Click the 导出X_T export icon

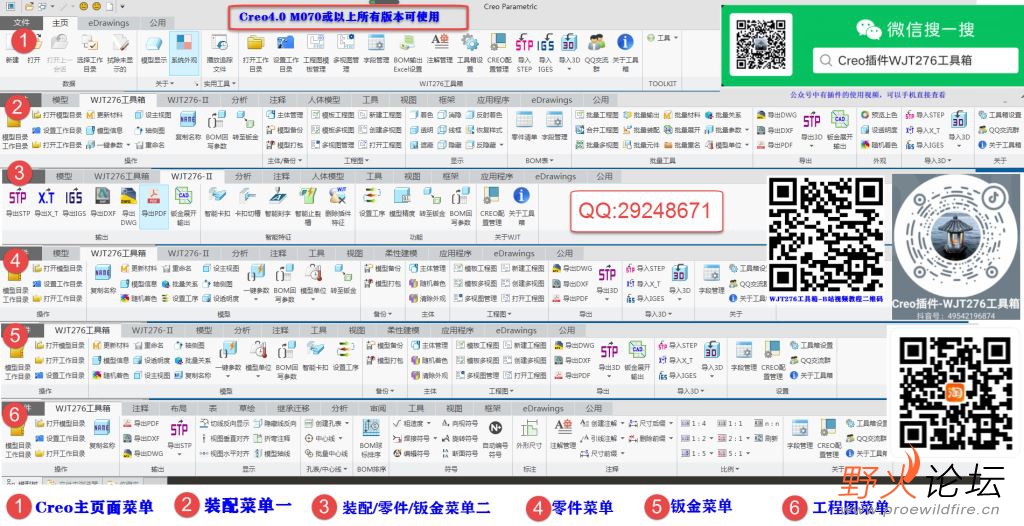point(46,201)
